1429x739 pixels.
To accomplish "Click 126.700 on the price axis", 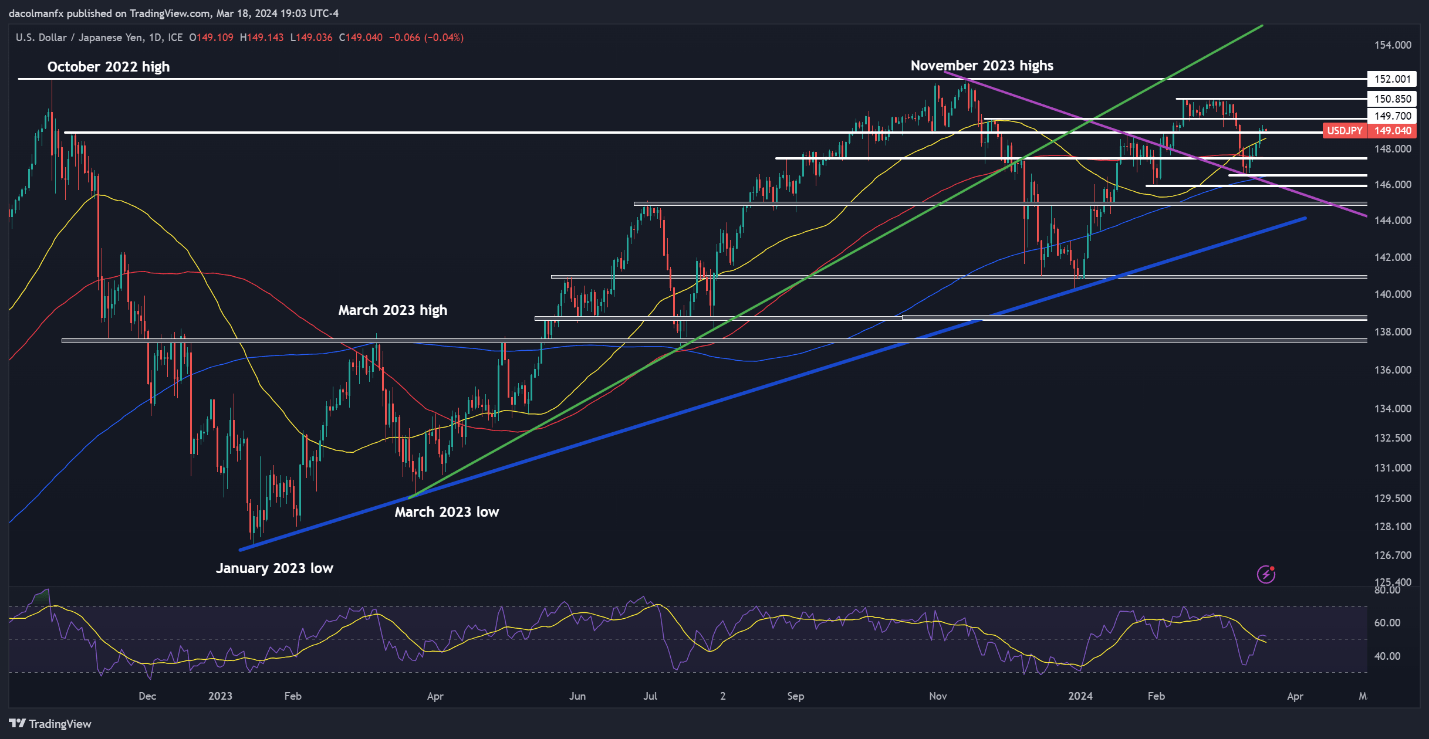I will (x=1391, y=555).
